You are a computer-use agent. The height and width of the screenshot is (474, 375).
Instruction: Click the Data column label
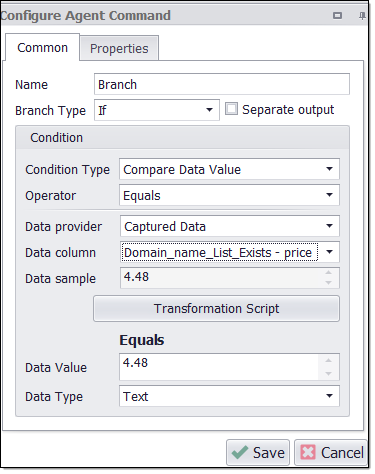click(60, 253)
